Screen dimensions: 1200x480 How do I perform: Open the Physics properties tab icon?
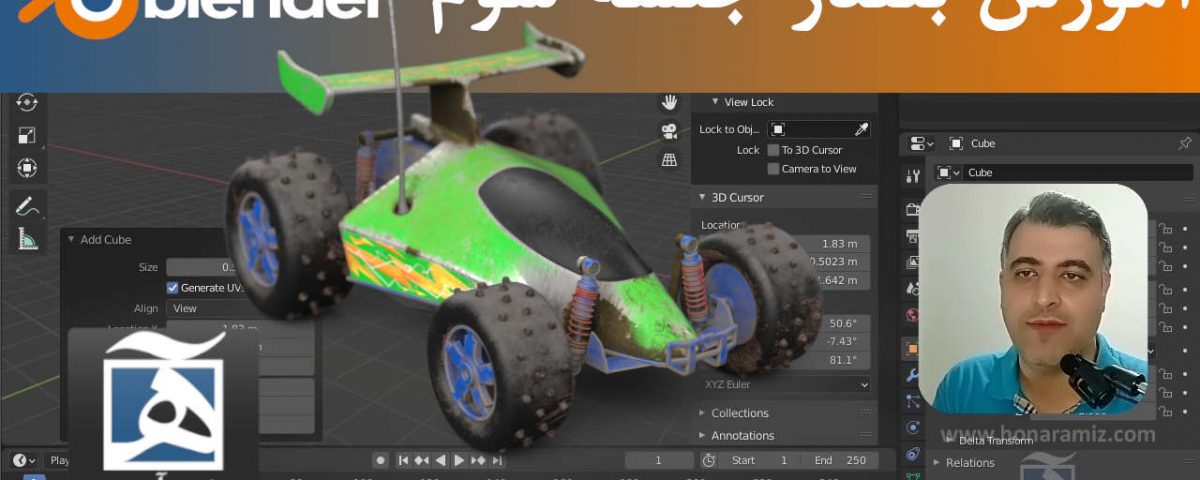(912, 428)
